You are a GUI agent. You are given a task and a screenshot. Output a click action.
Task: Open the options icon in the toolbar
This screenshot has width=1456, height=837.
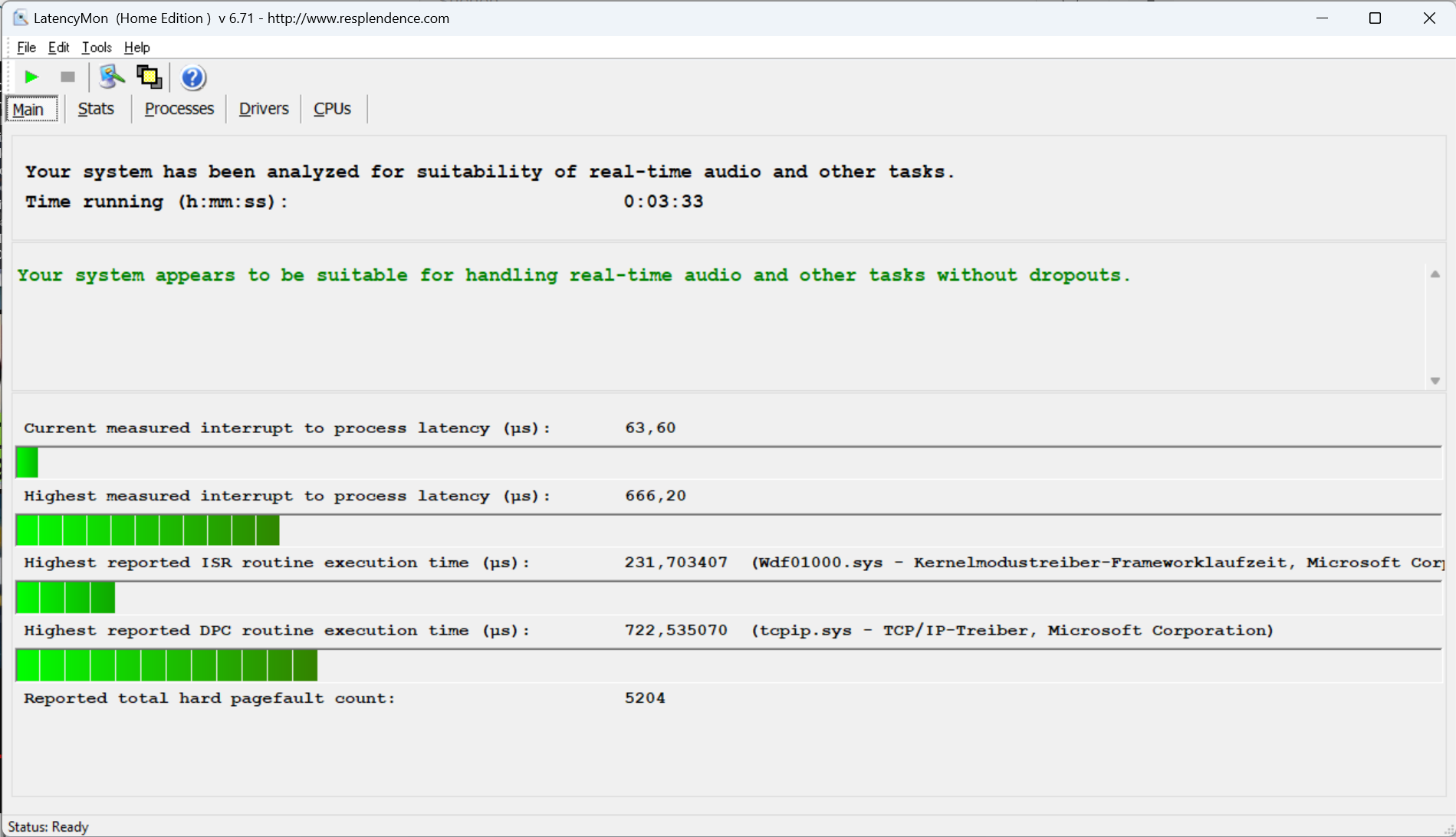[112, 77]
